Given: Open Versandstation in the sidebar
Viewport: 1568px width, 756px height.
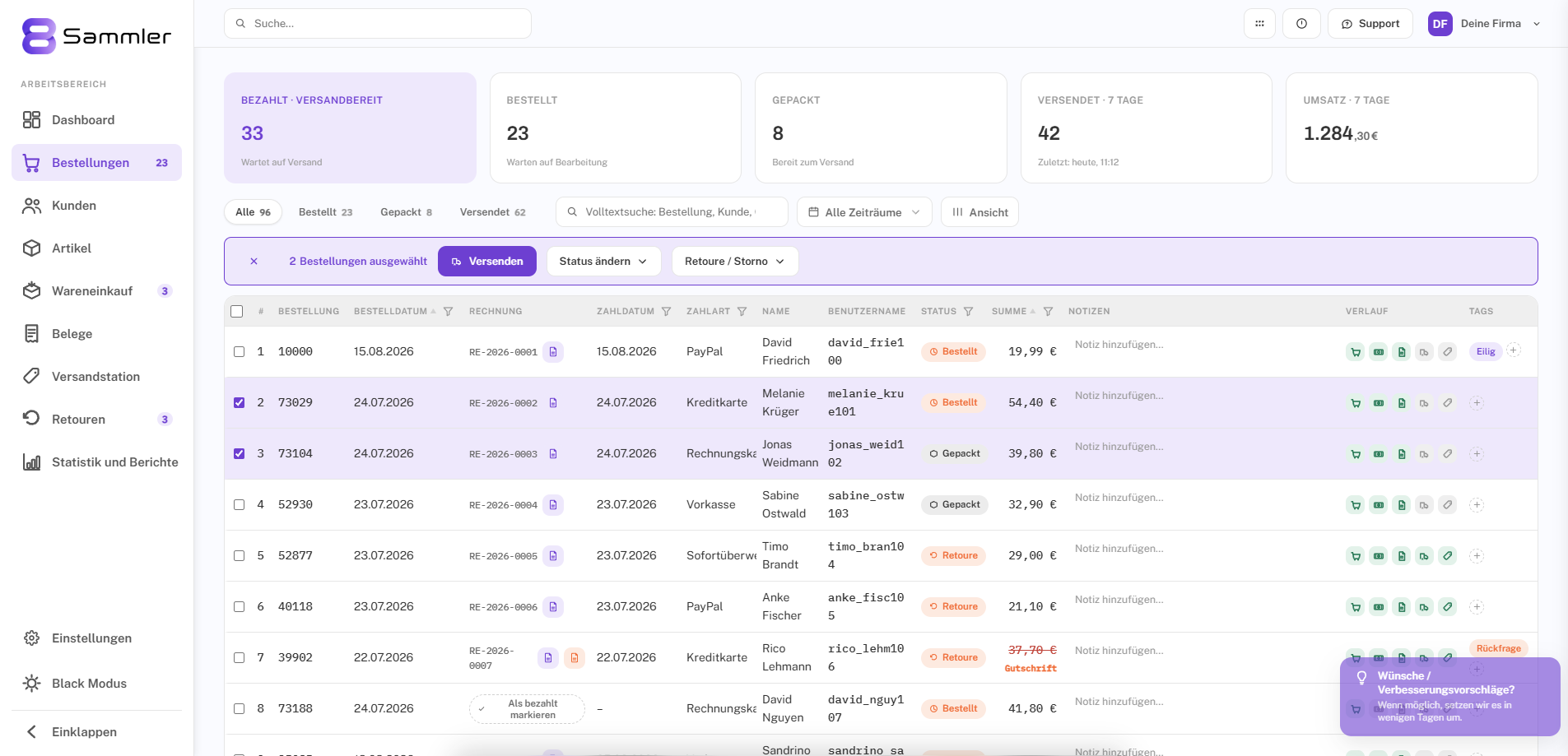Looking at the screenshot, I should [x=96, y=377].
